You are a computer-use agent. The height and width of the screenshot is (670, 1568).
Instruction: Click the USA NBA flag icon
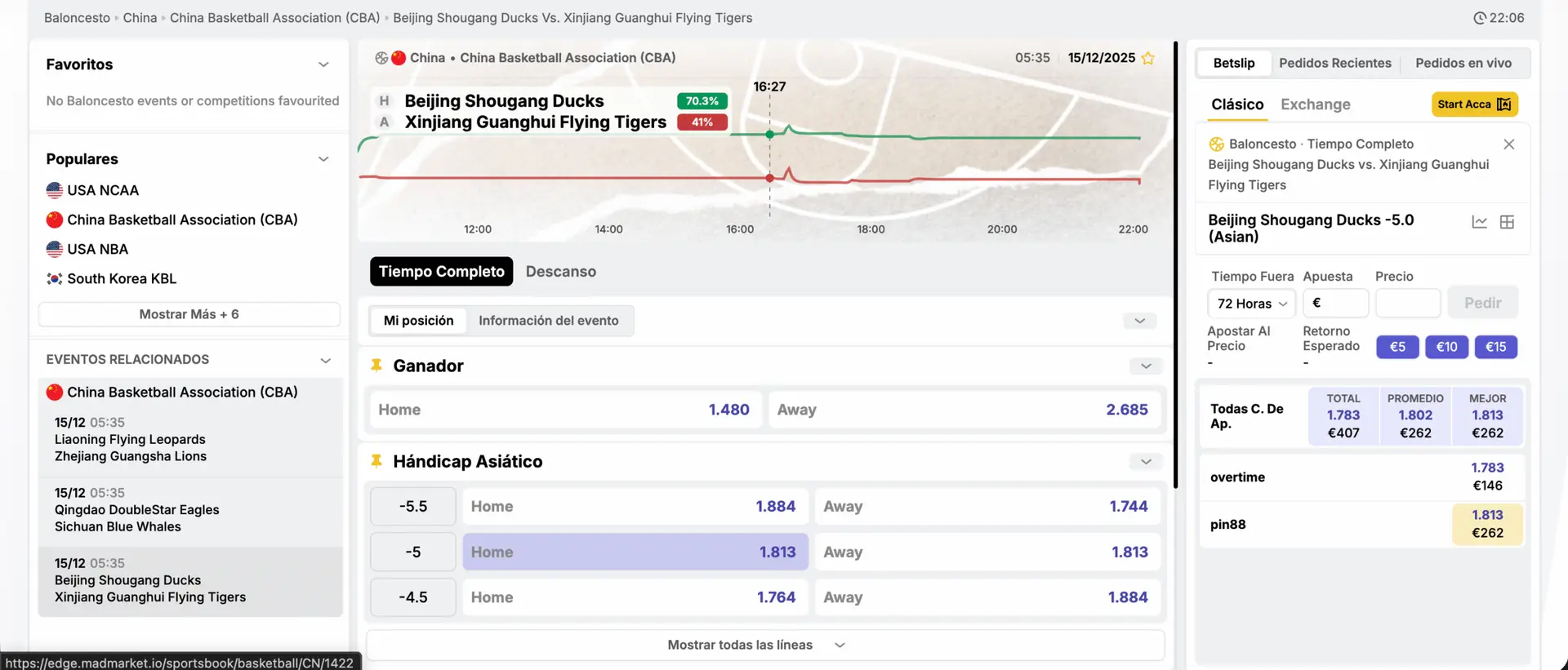coord(55,249)
